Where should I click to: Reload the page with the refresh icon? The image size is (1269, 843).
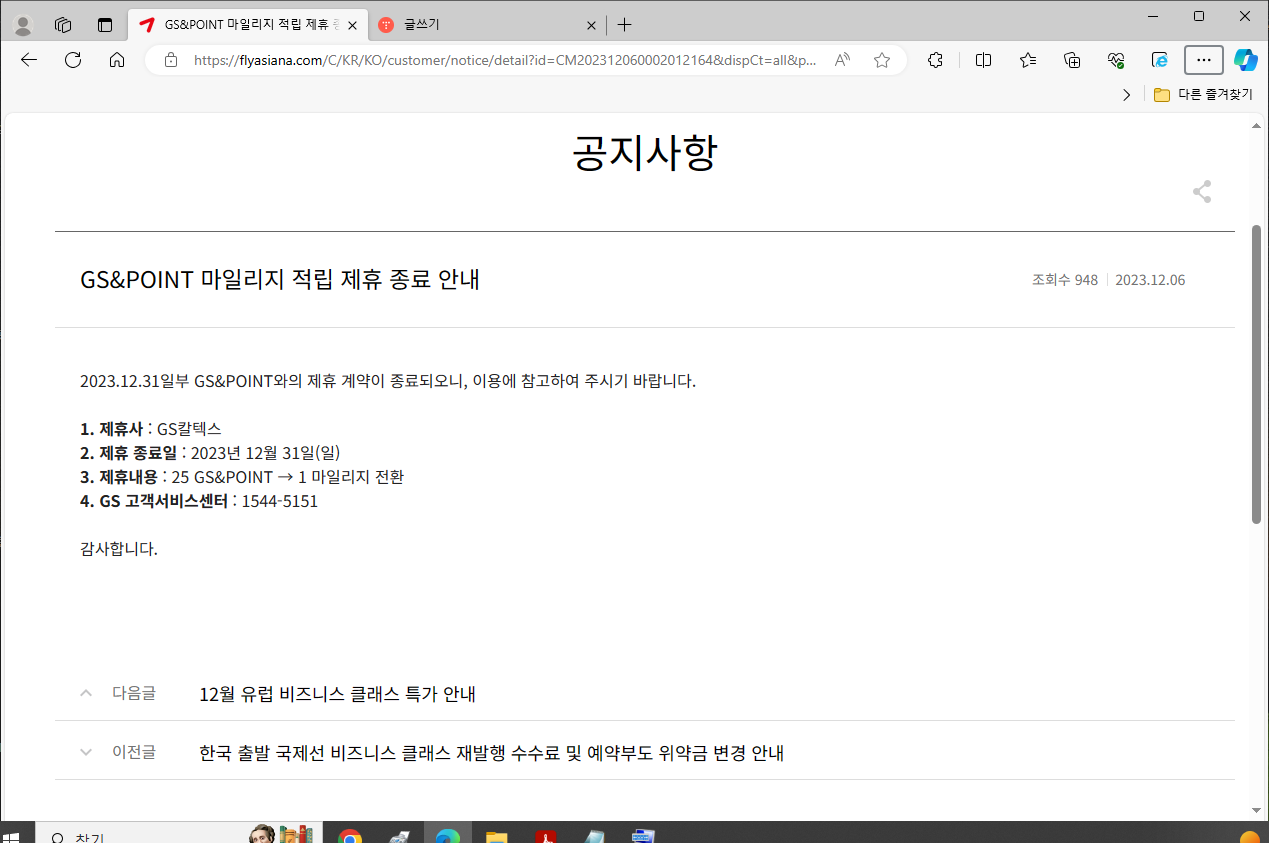click(x=73, y=60)
